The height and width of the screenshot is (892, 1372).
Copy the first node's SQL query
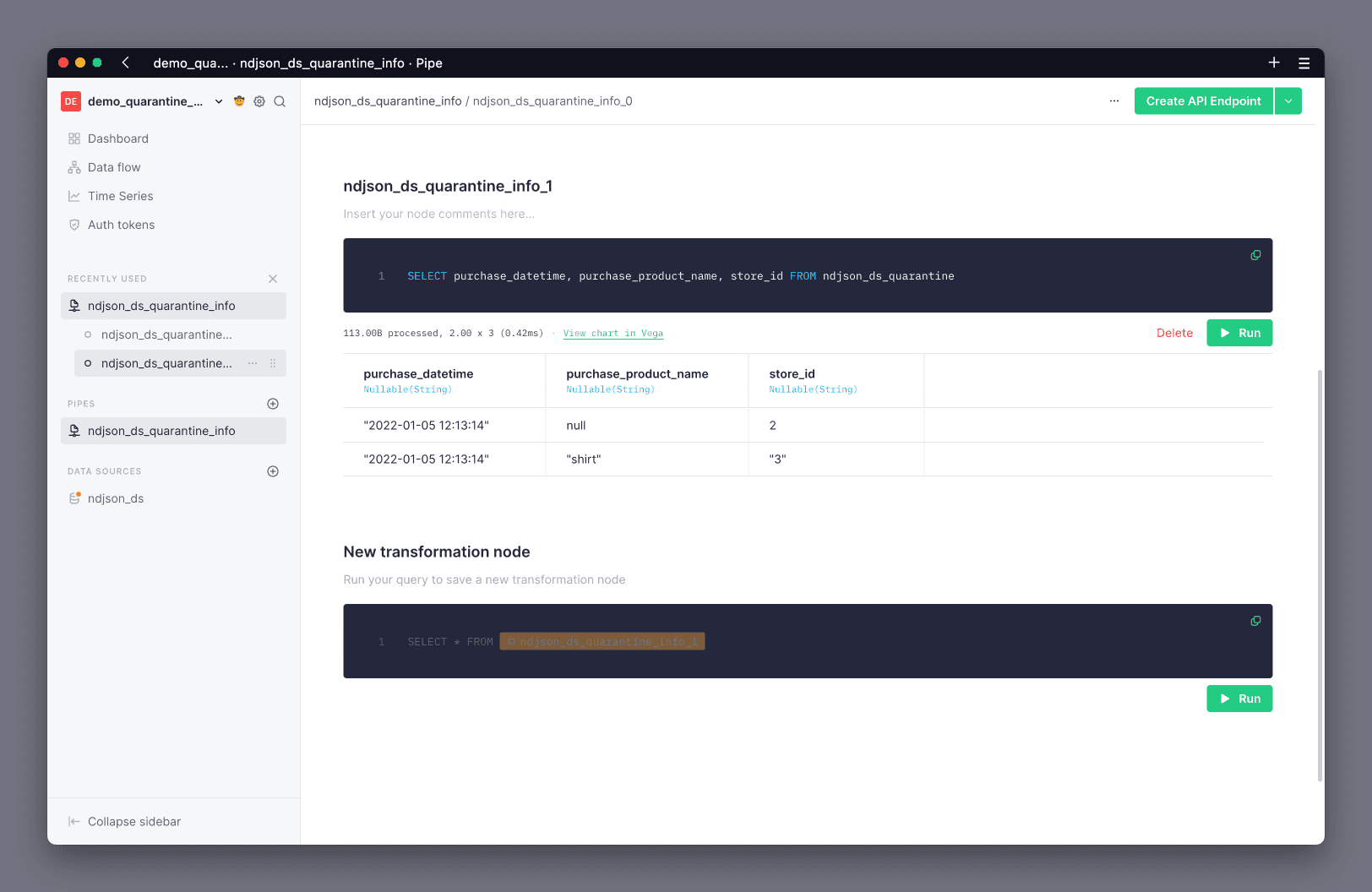pyautogui.click(x=1255, y=255)
